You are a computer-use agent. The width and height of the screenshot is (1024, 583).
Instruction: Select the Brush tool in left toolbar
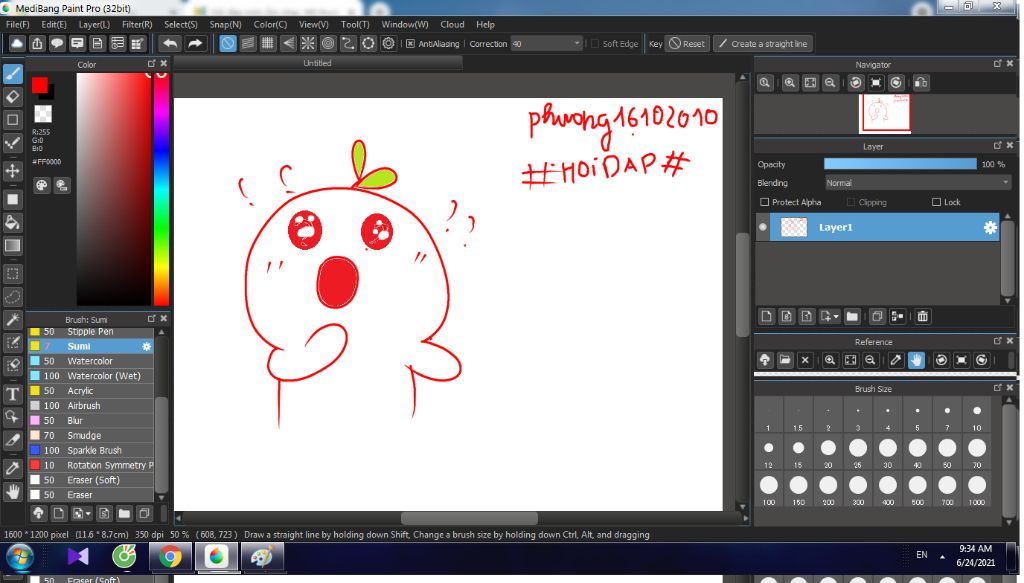tap(12, 74)
